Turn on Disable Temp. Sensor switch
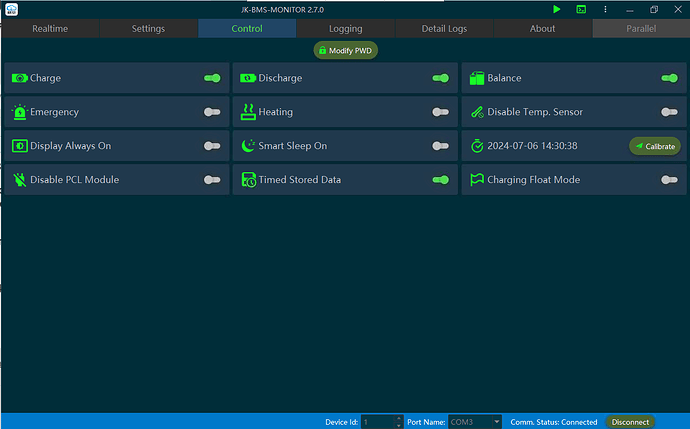Image resolution: width=690 pixels, height=429 pixels. click(x=669, y=112)
